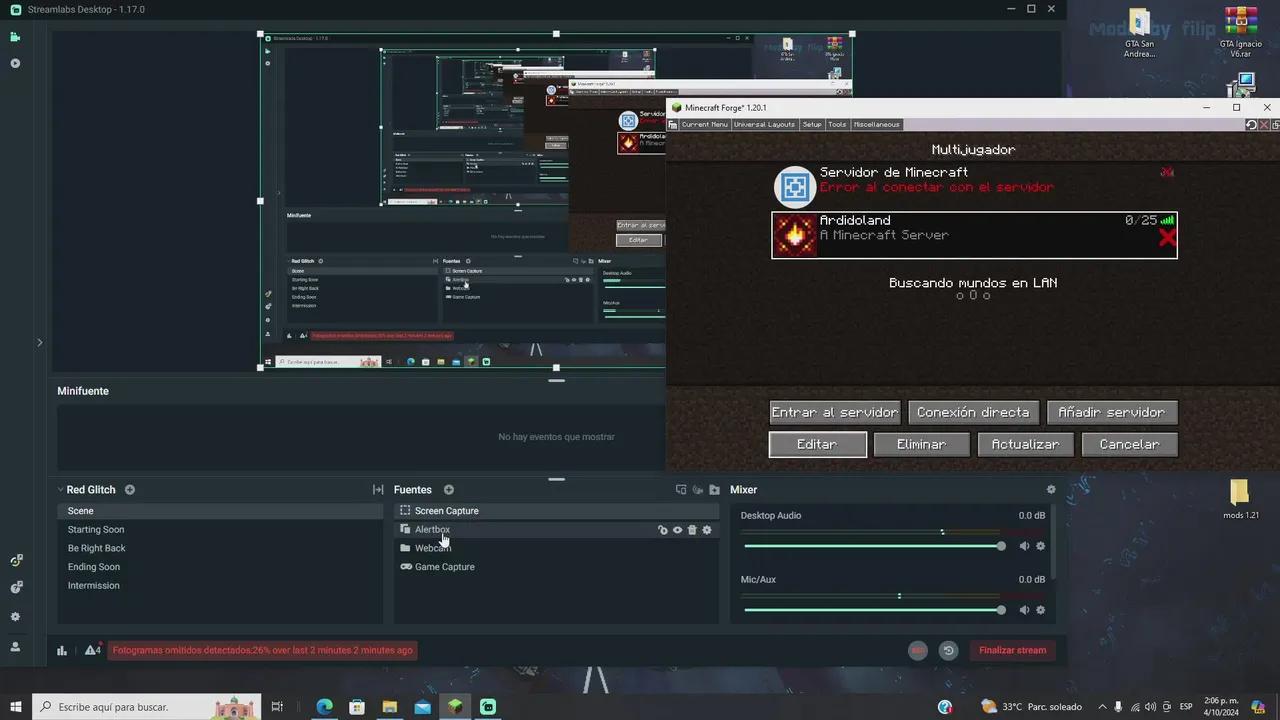Click the Windows taskbar search box
This screenshot has height=720, width=1280.
pyautogui.click(x=147, y=707)
